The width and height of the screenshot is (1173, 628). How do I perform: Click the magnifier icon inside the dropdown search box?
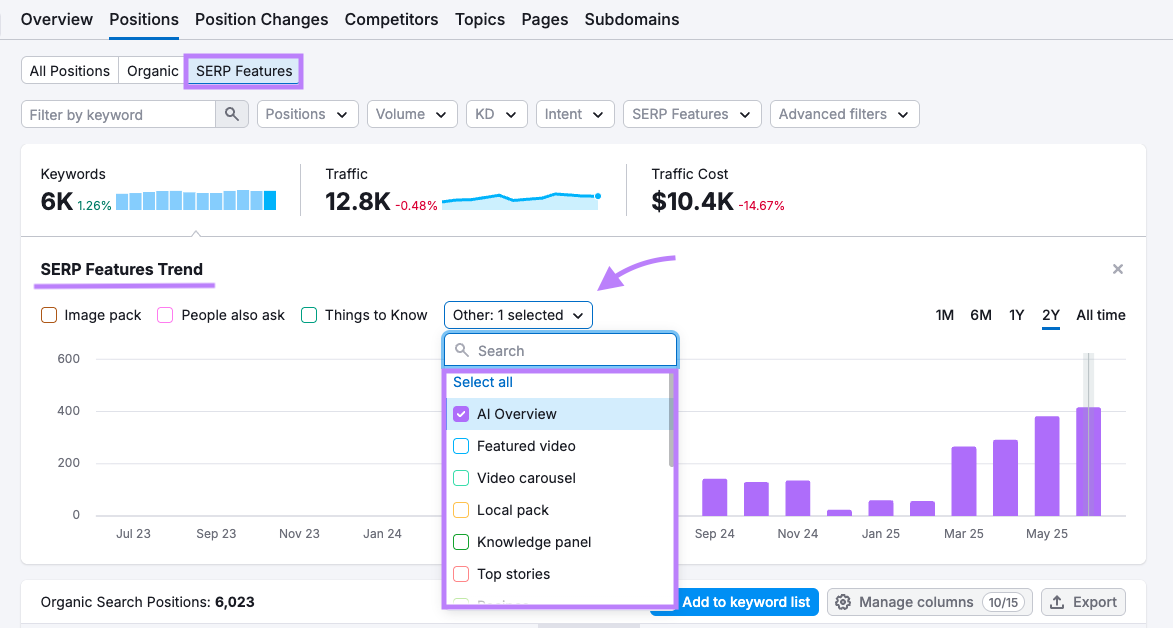(x=461, y=350)
